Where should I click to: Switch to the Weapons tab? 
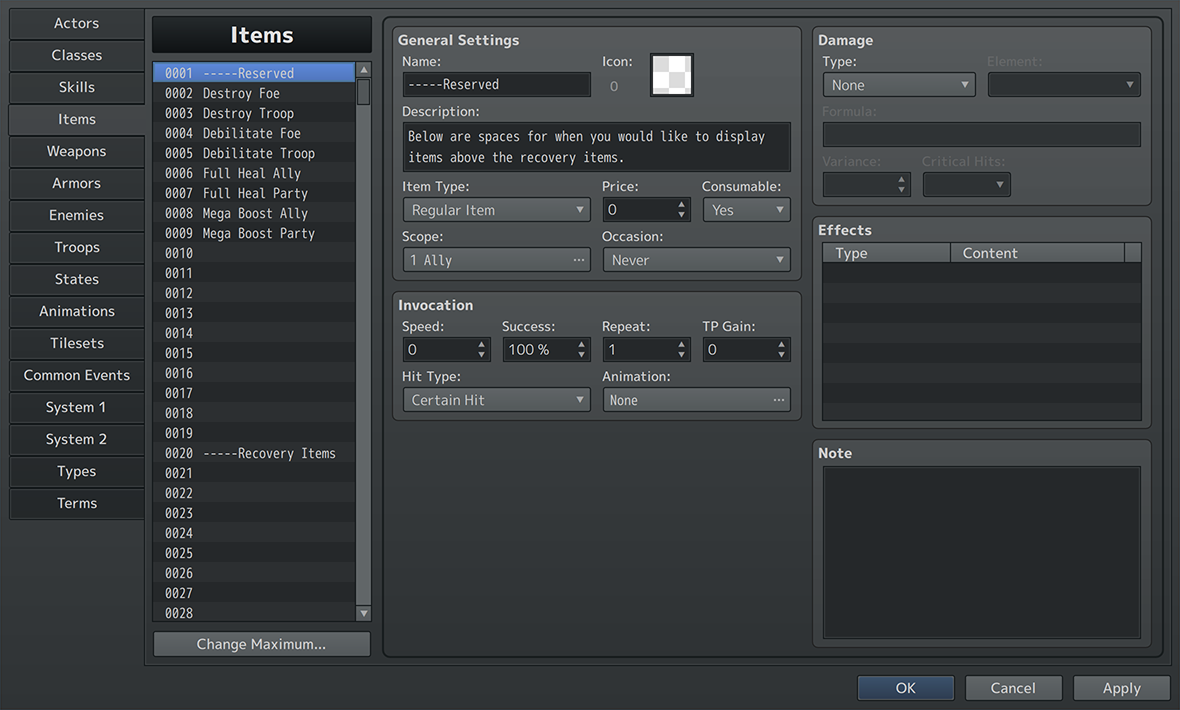pyautogui.click(x=77, y=151)
